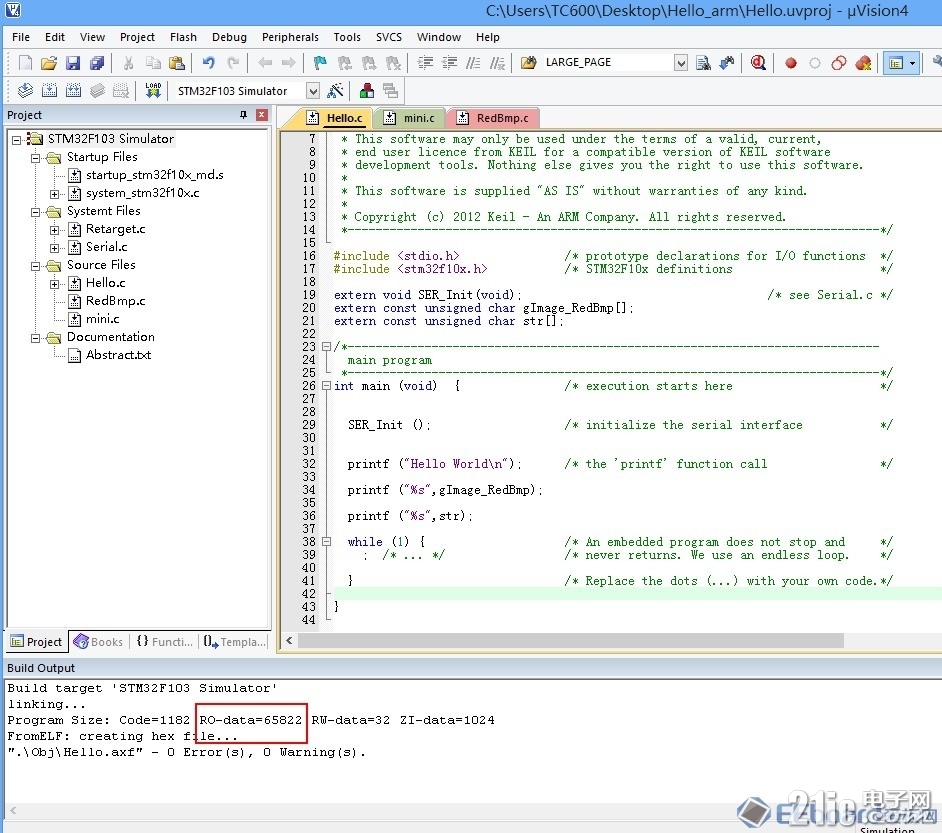Save the current file using the floppy icon
Screen dimensions: 942x833
point(73,62)
